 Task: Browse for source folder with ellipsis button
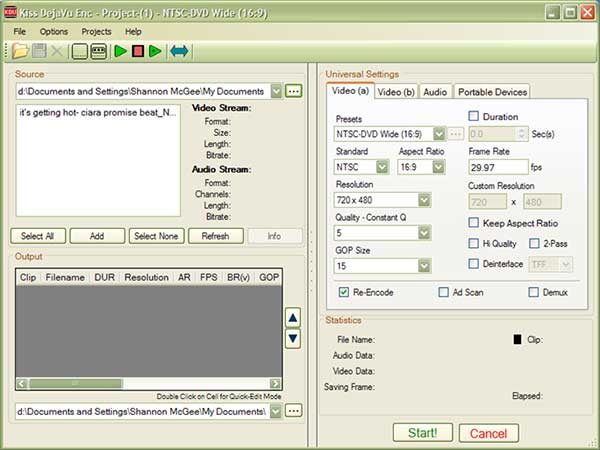pos(293,91)
